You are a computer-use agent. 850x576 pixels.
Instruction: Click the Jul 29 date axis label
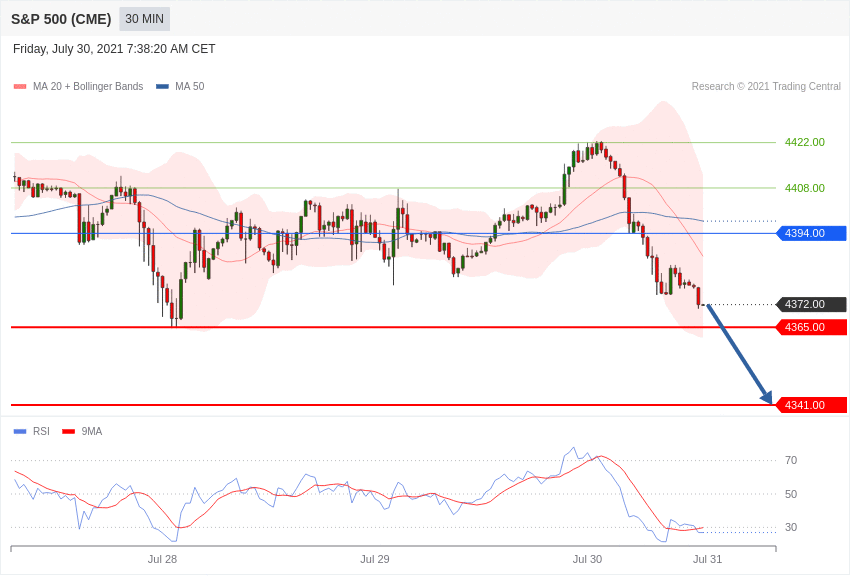pos(375,559)
